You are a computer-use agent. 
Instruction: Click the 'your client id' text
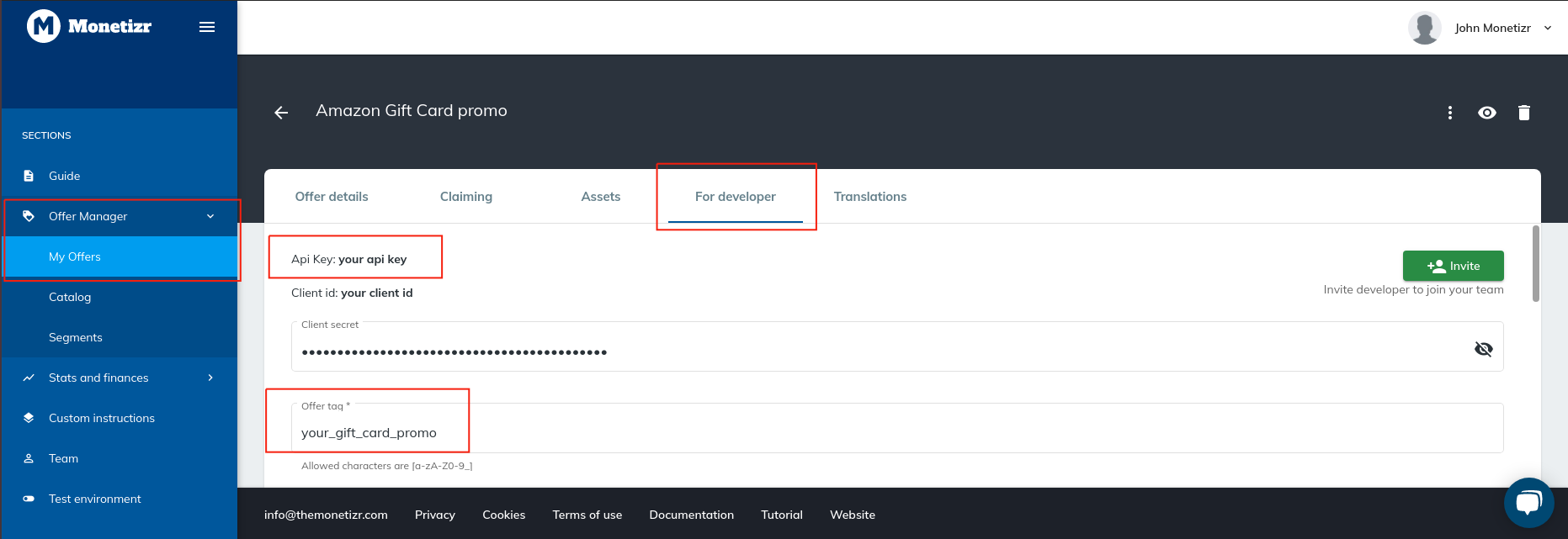tap(377, 293)
